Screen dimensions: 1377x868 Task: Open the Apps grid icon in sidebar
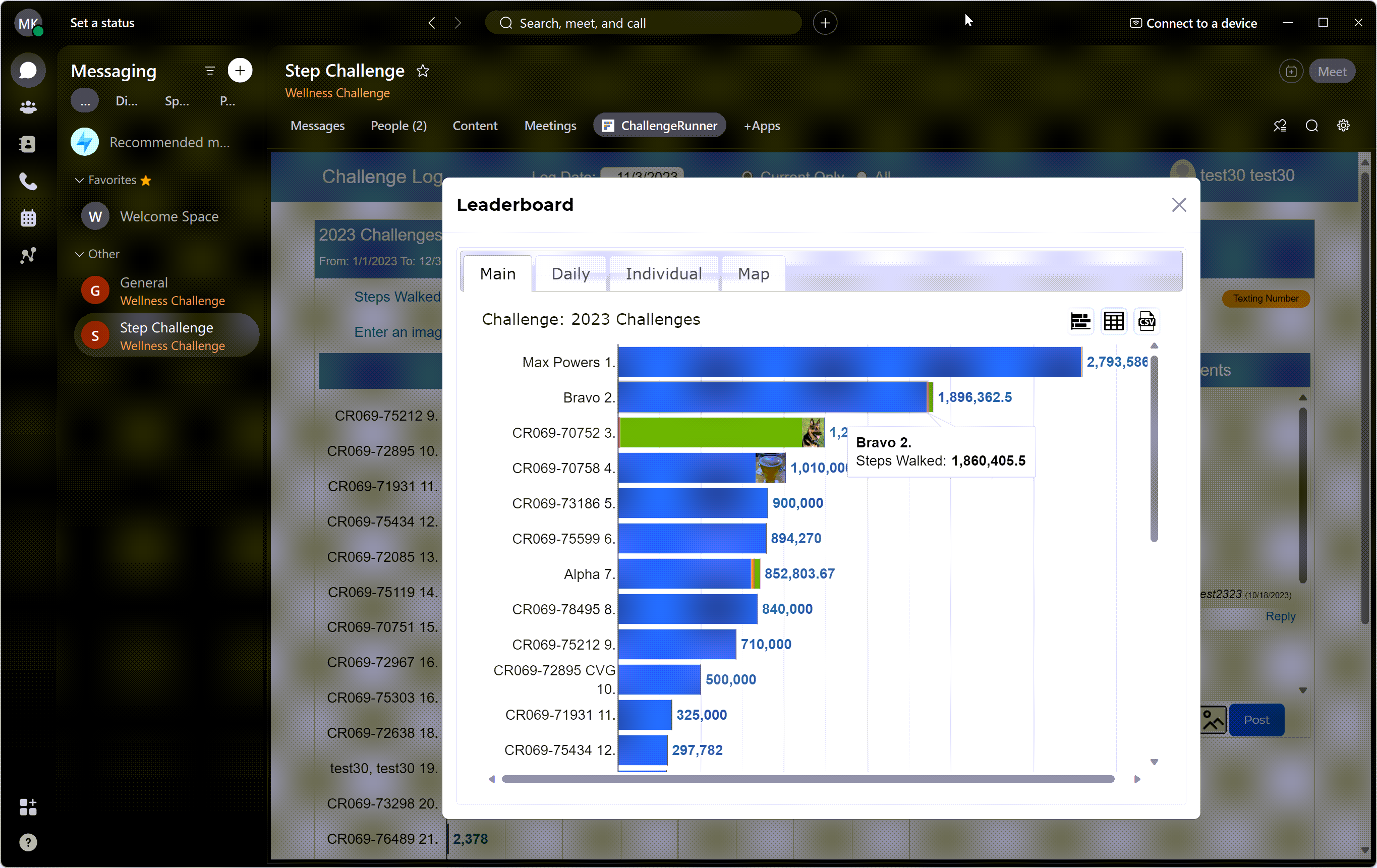point(27,807)
